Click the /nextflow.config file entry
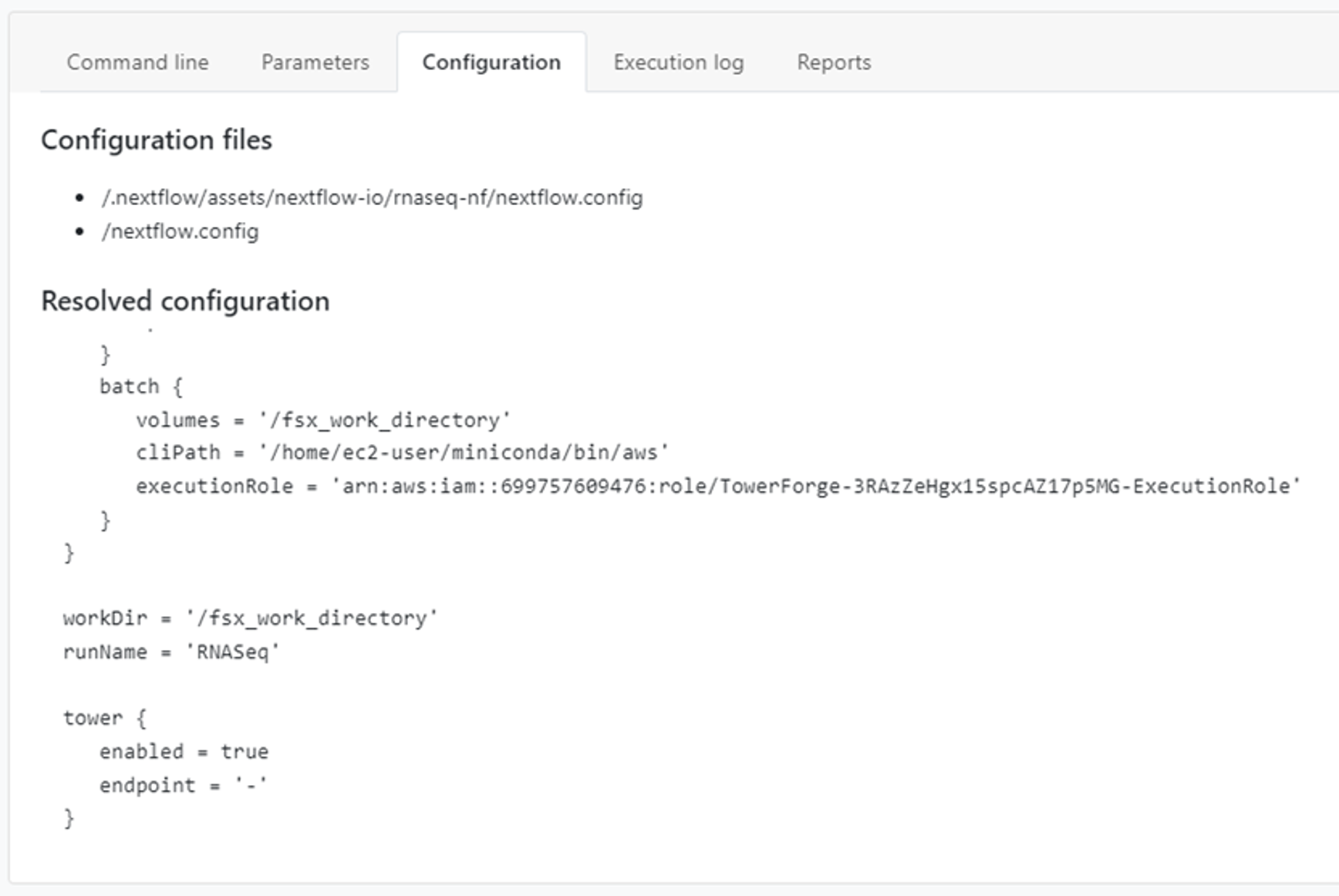This screenshot has height=896, width=1339. point(180,231)
